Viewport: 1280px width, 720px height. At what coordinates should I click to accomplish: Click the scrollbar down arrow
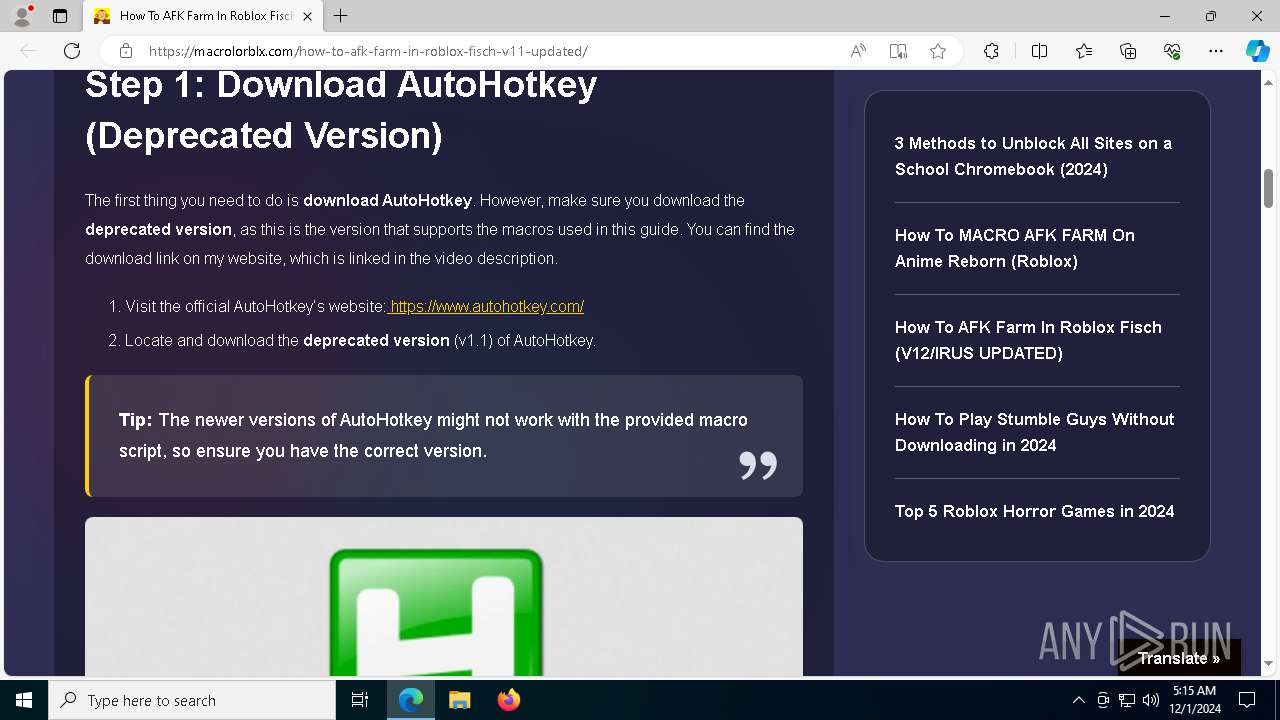coord(1268,663)
